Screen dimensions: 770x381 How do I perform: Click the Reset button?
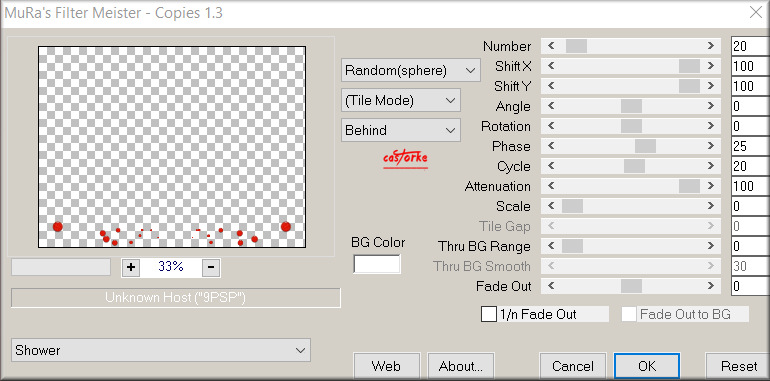point(738,366)
